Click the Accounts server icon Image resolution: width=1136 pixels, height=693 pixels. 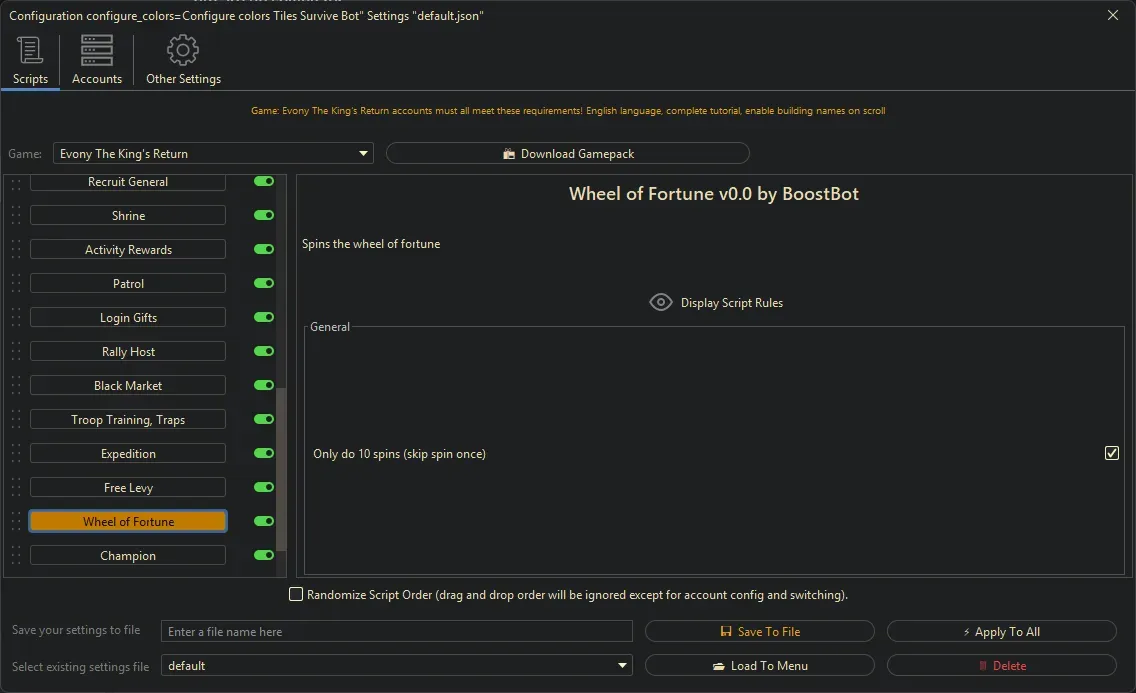click(96, 49)
